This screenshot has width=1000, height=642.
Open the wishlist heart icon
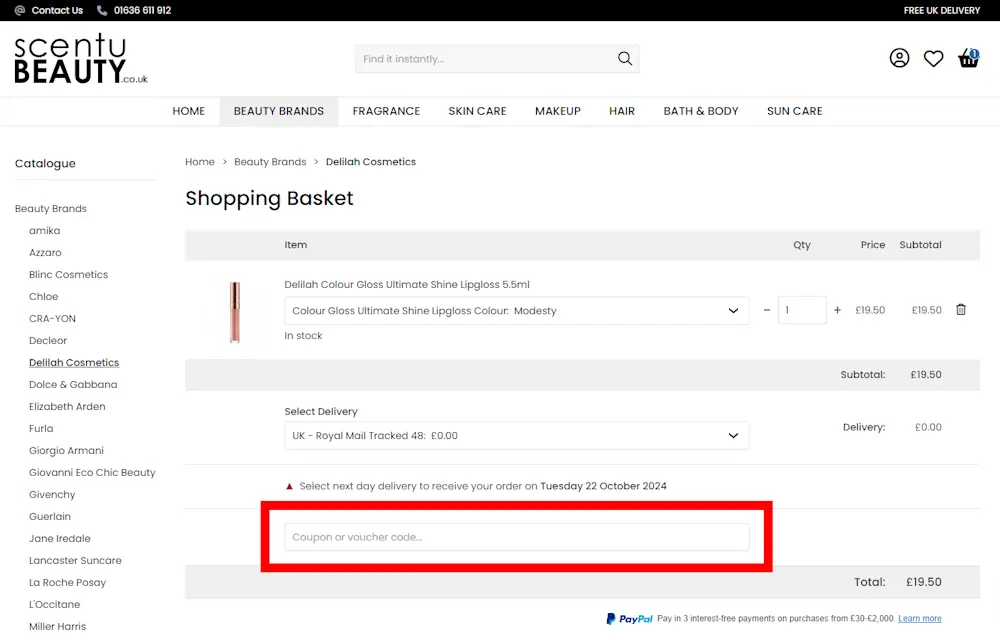coord(934,59)
